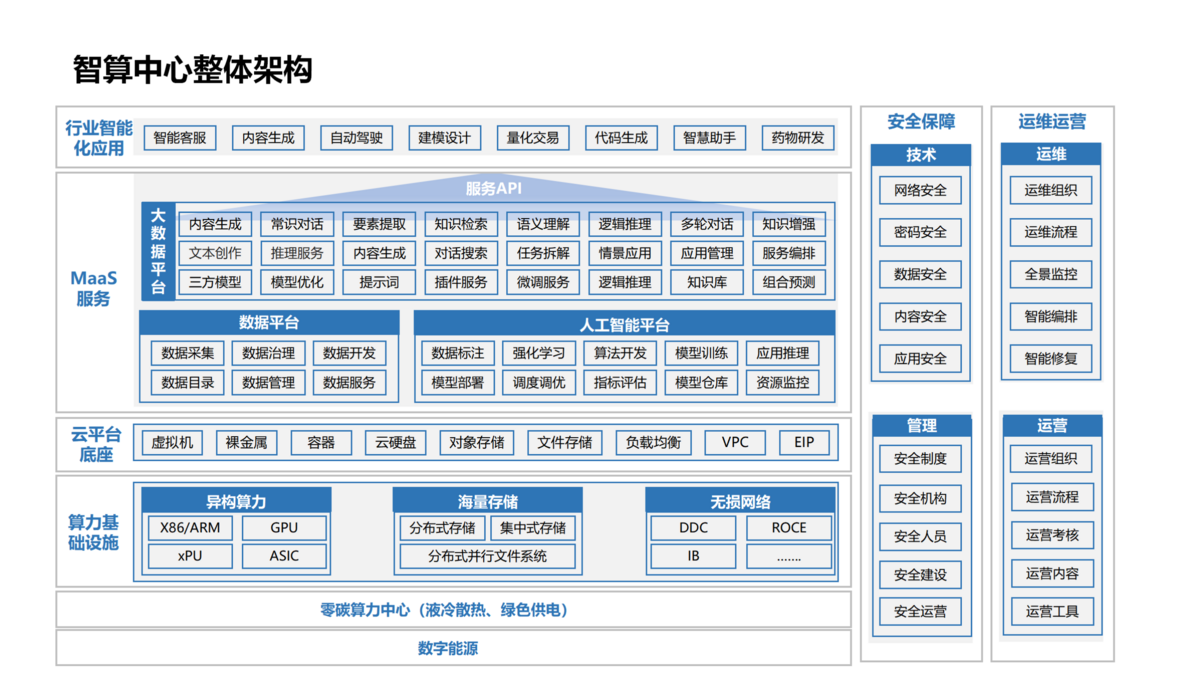Viewport: 1200px width, 675px height.
Task: Select the 运营考核 box
Action: tap(1051, 535)
